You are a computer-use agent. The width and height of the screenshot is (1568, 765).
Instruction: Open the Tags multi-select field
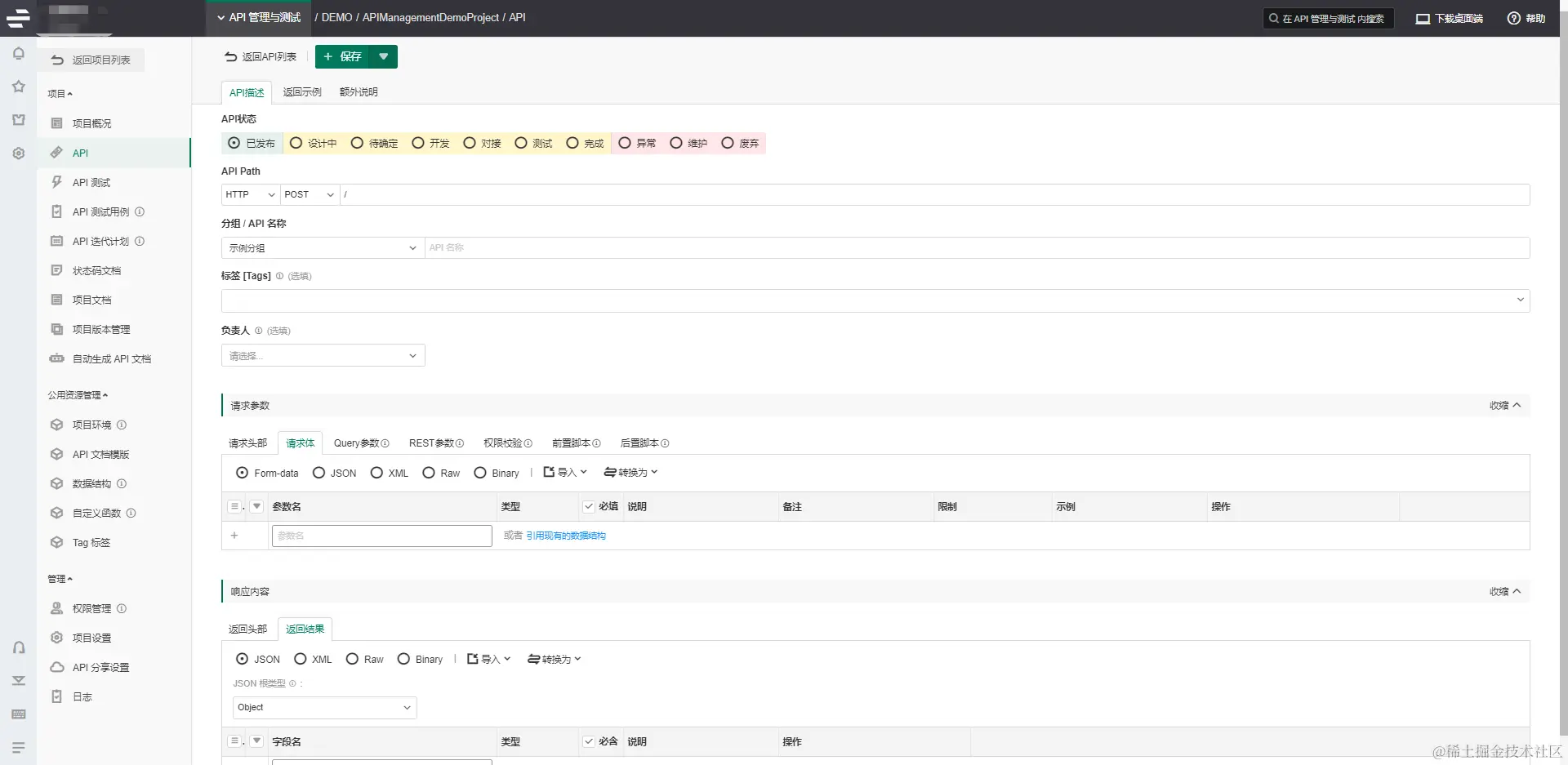click(x=875, y=300)
